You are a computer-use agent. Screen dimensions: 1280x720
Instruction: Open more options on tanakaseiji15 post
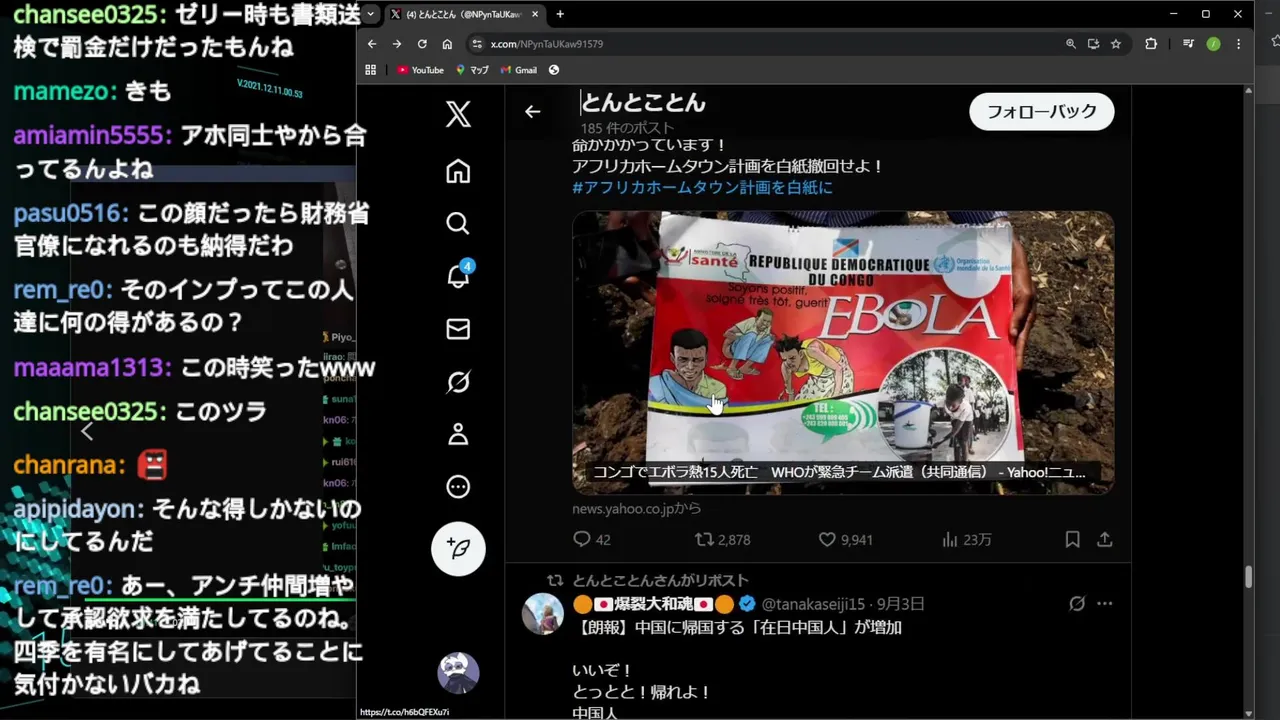click(1105, 604)
